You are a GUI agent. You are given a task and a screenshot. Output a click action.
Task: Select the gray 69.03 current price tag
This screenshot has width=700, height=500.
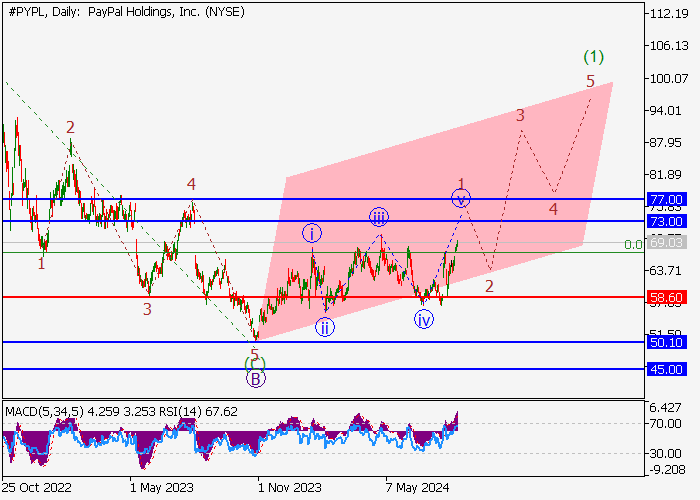pyautogui.click(x=667, y=243)
